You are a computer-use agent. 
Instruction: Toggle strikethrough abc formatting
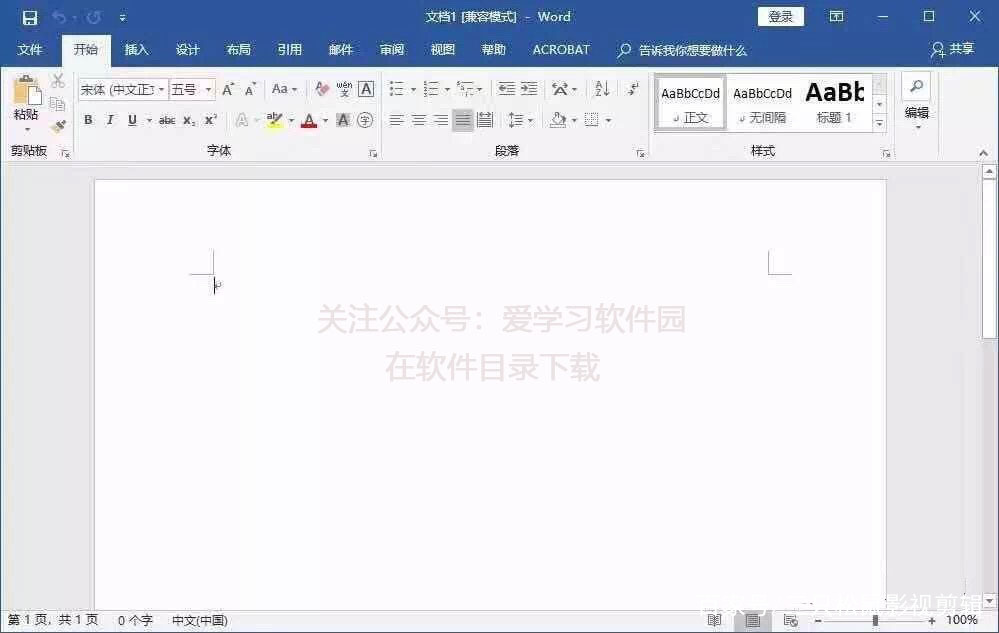click(x=167, y=120)
